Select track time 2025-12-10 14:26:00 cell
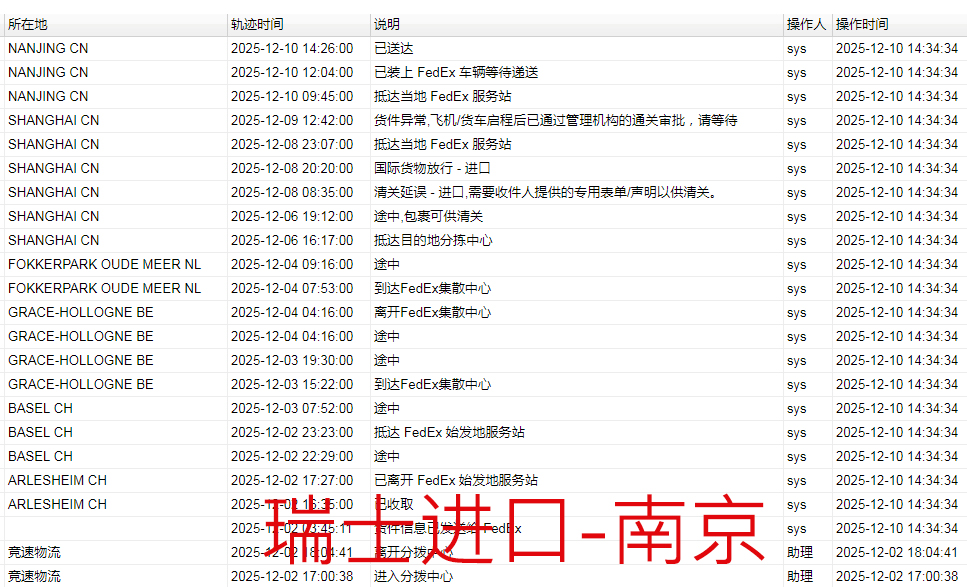This screenshot has width=967, height=587. pos(292,48)
